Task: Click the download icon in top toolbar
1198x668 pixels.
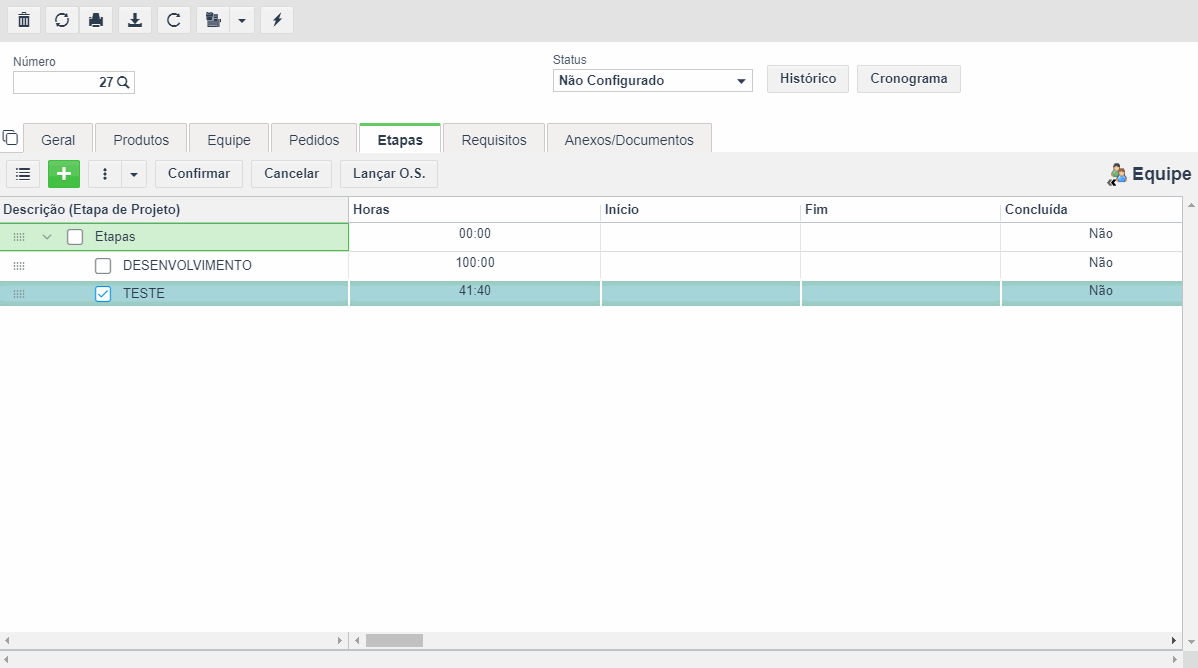Action: (134, 20)
